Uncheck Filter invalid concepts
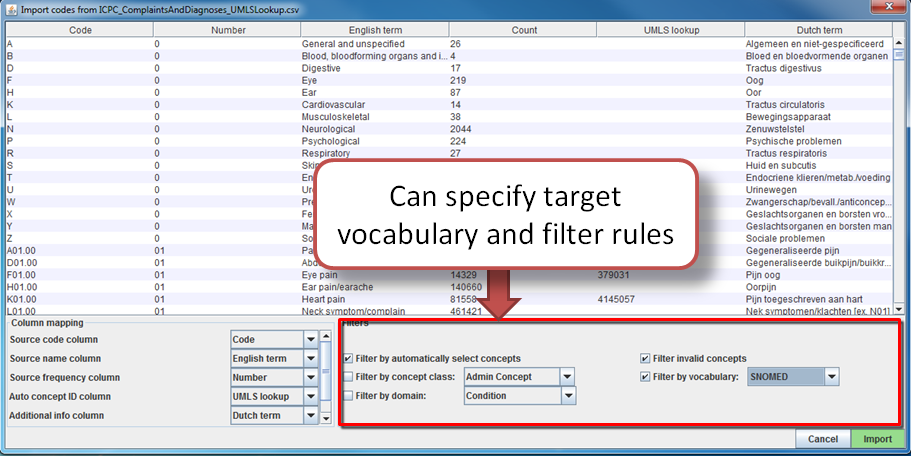 coord(646,358)
